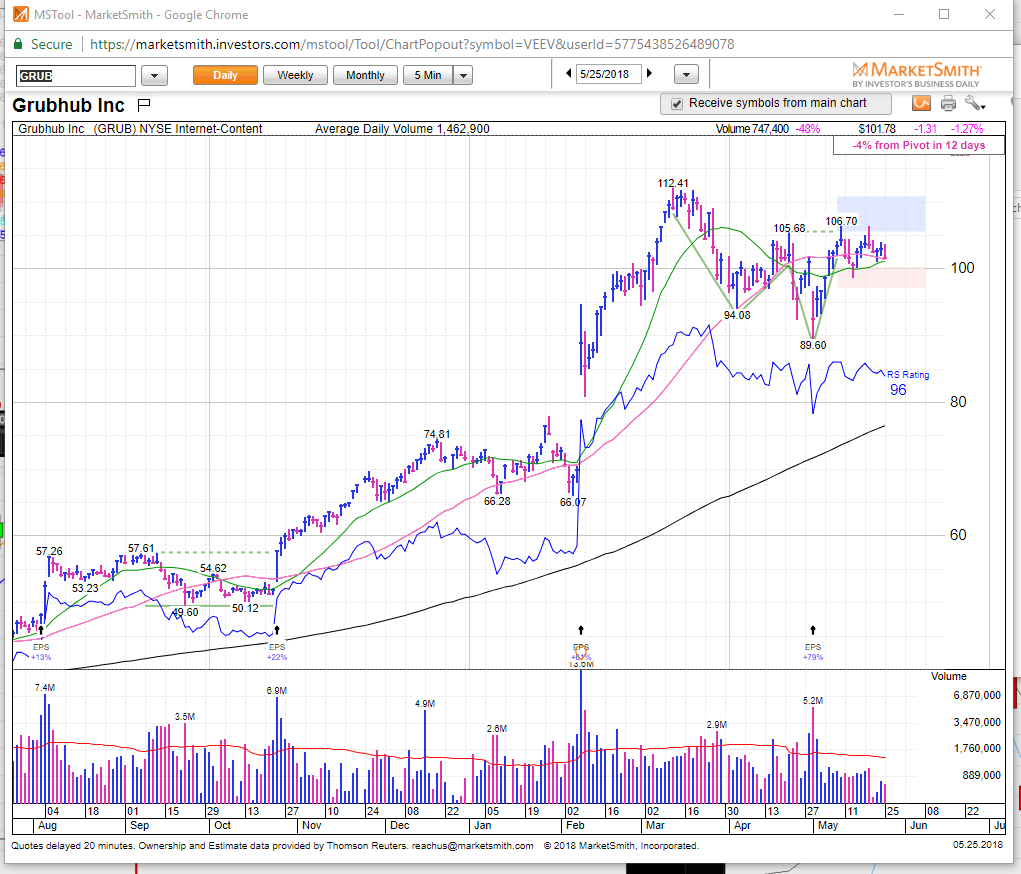Click the 57.26 price label
The width and height of the screenshot is (1021, 874).
pyautogui.click(x=49, y=552)
